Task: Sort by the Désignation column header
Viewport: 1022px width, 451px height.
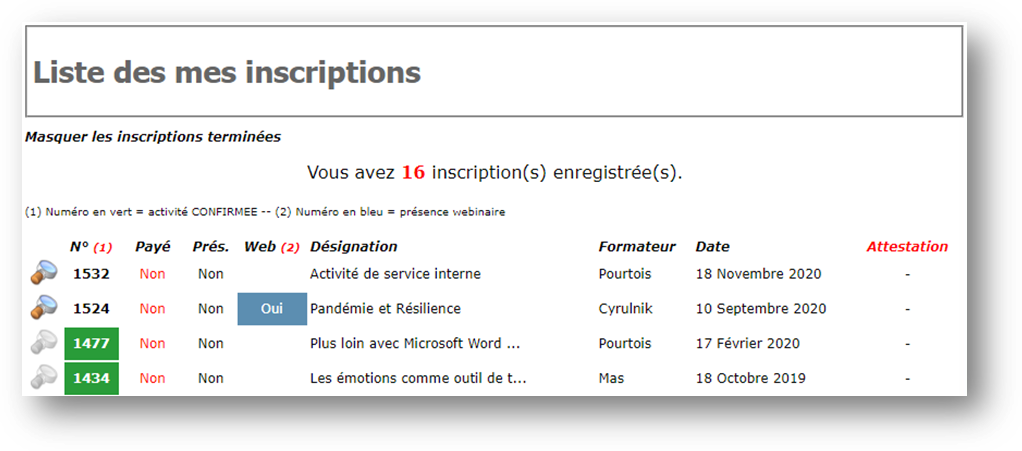Action: click(x=354, y=247)
